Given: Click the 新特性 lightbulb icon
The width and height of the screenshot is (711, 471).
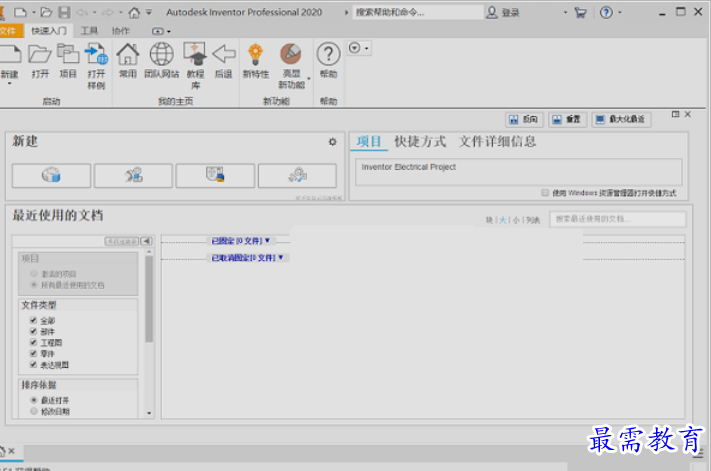Looking at the screenshot, I should tap(256, 54).
